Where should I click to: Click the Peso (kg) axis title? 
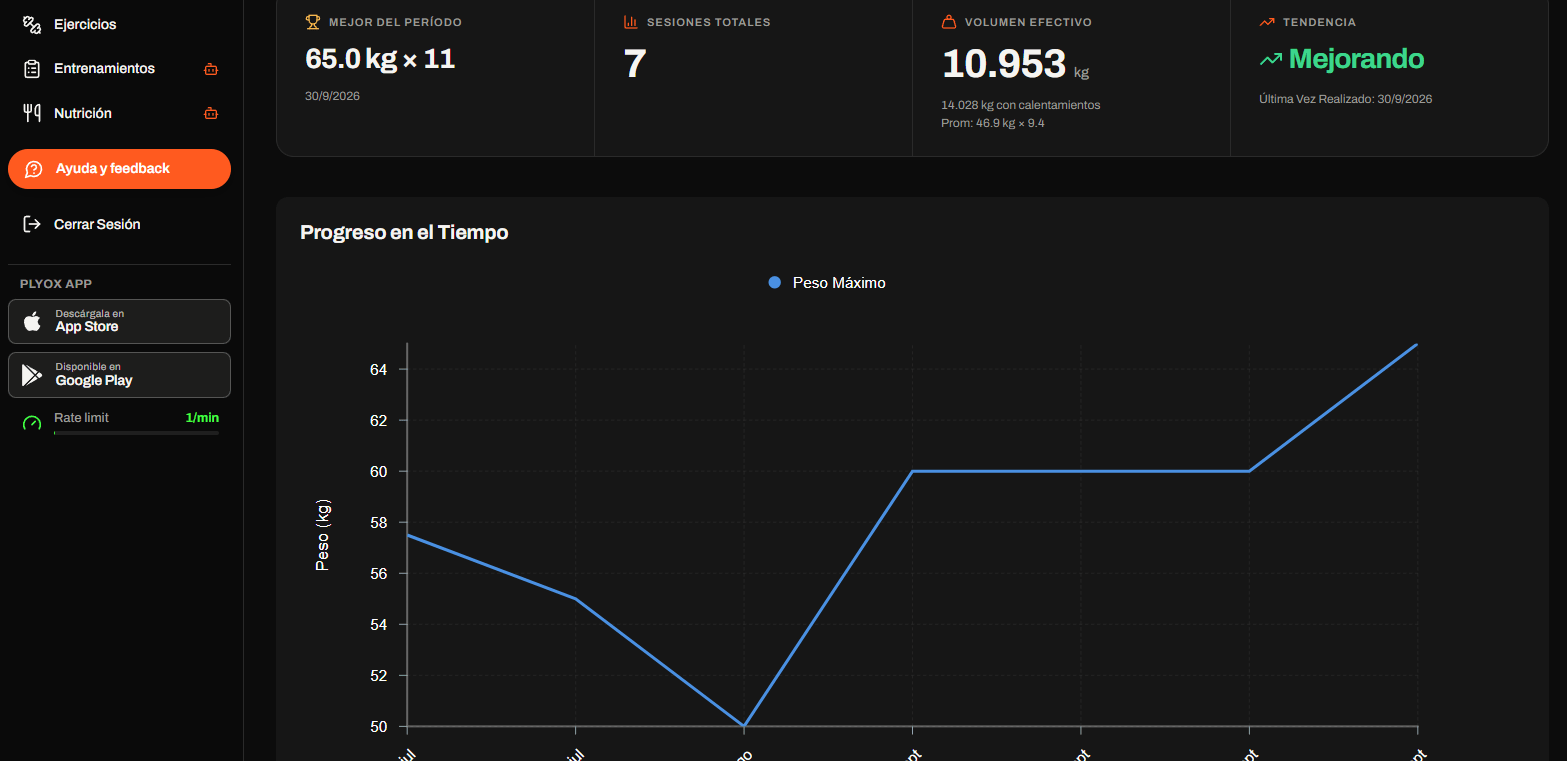(322, 535)
